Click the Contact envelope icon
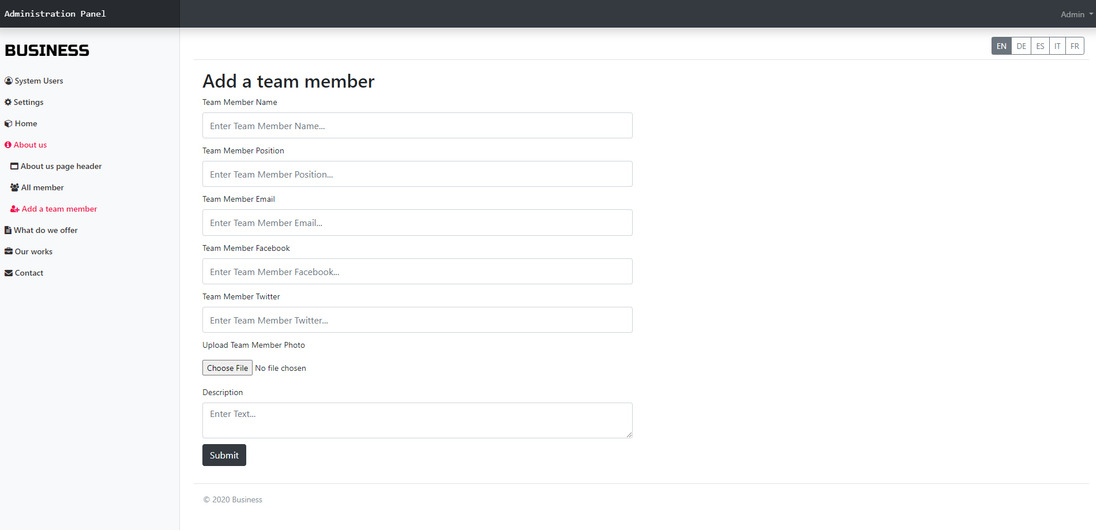This screenshot has width=1096, height=531. point(8,273)
